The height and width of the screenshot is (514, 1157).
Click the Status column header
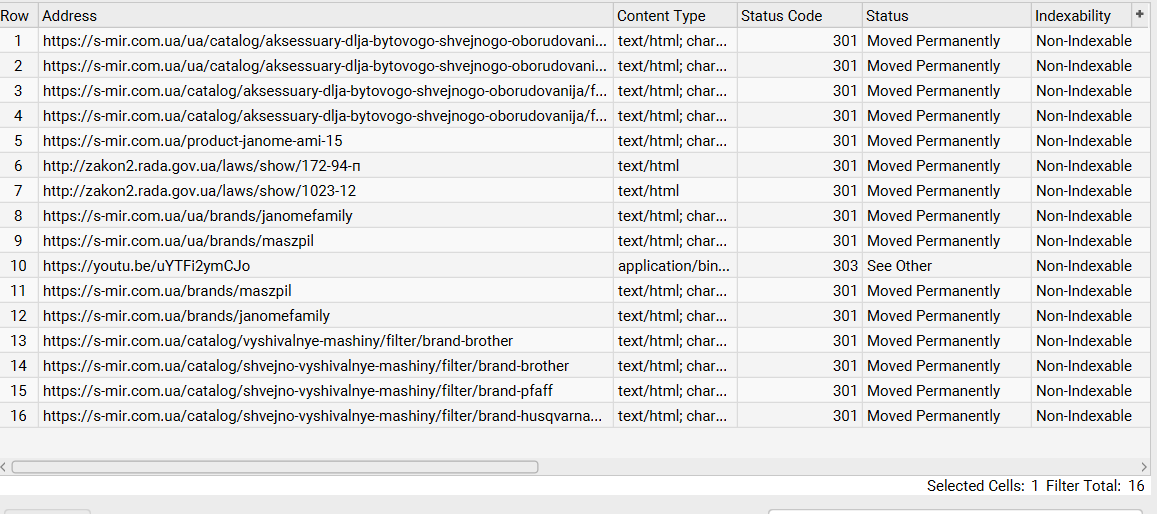pyautogui.click(x=945, y=16)
